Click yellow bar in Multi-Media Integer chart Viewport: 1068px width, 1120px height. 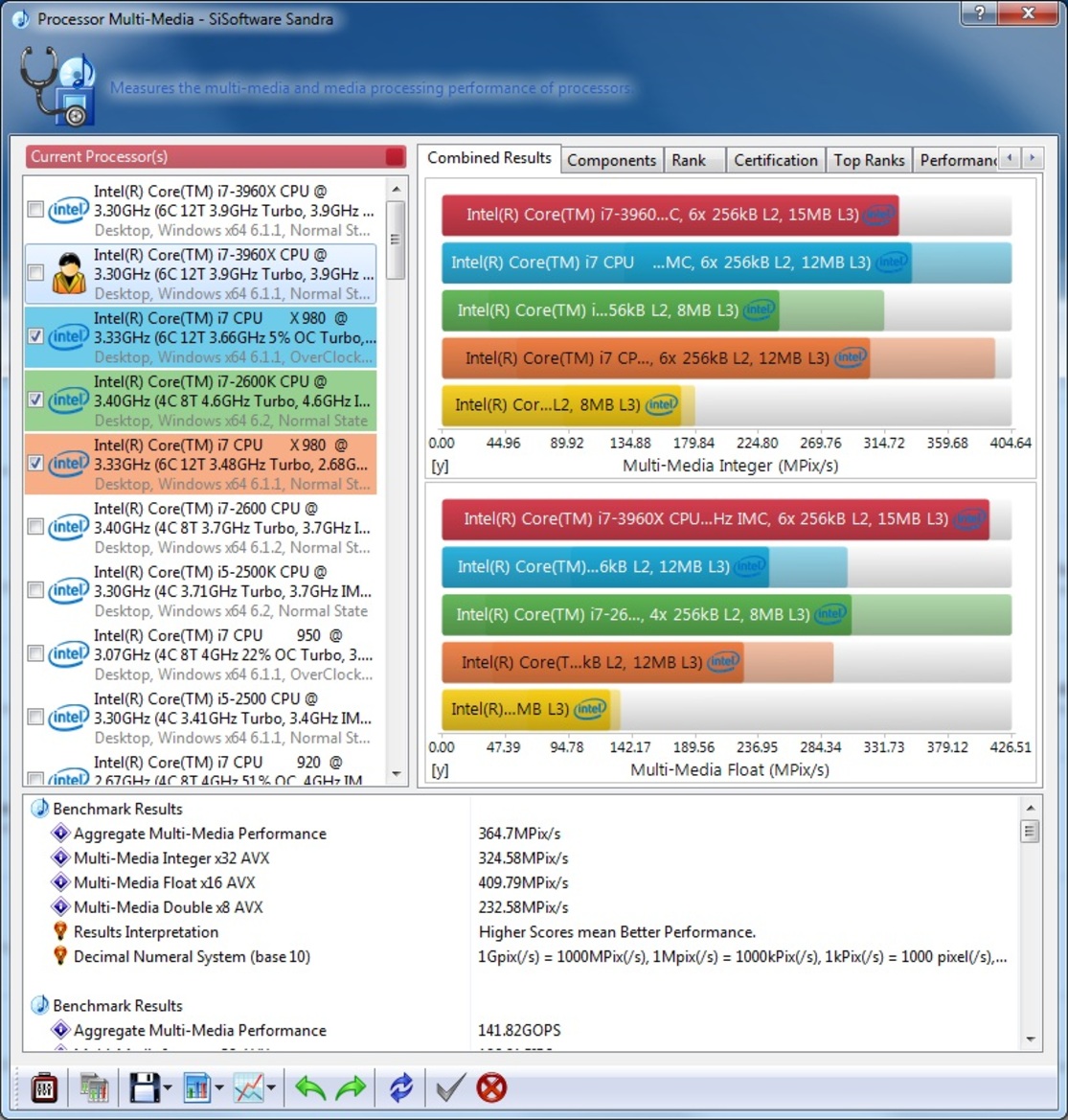coord(562,405)
